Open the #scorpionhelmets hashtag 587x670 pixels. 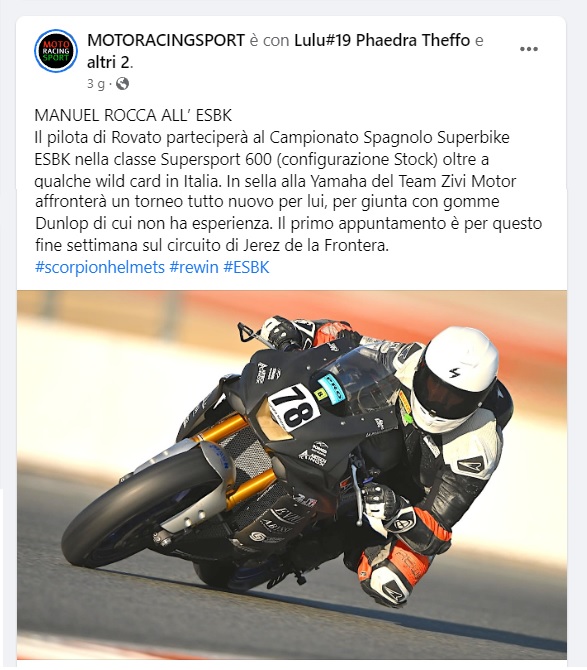100,267
